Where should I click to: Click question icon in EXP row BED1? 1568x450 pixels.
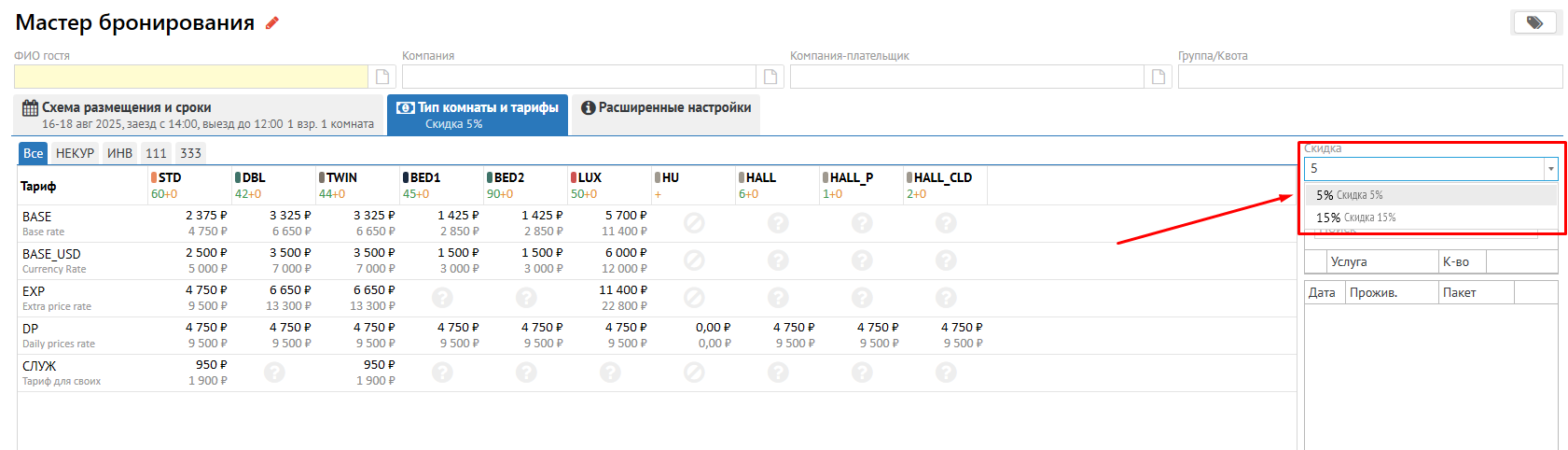click(442, 298)
